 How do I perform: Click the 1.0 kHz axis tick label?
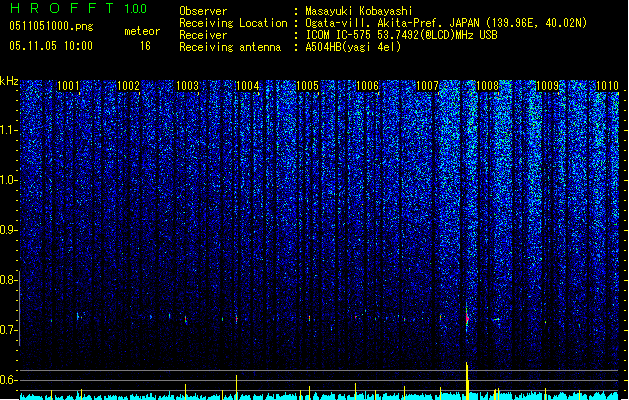pos(9,180)
